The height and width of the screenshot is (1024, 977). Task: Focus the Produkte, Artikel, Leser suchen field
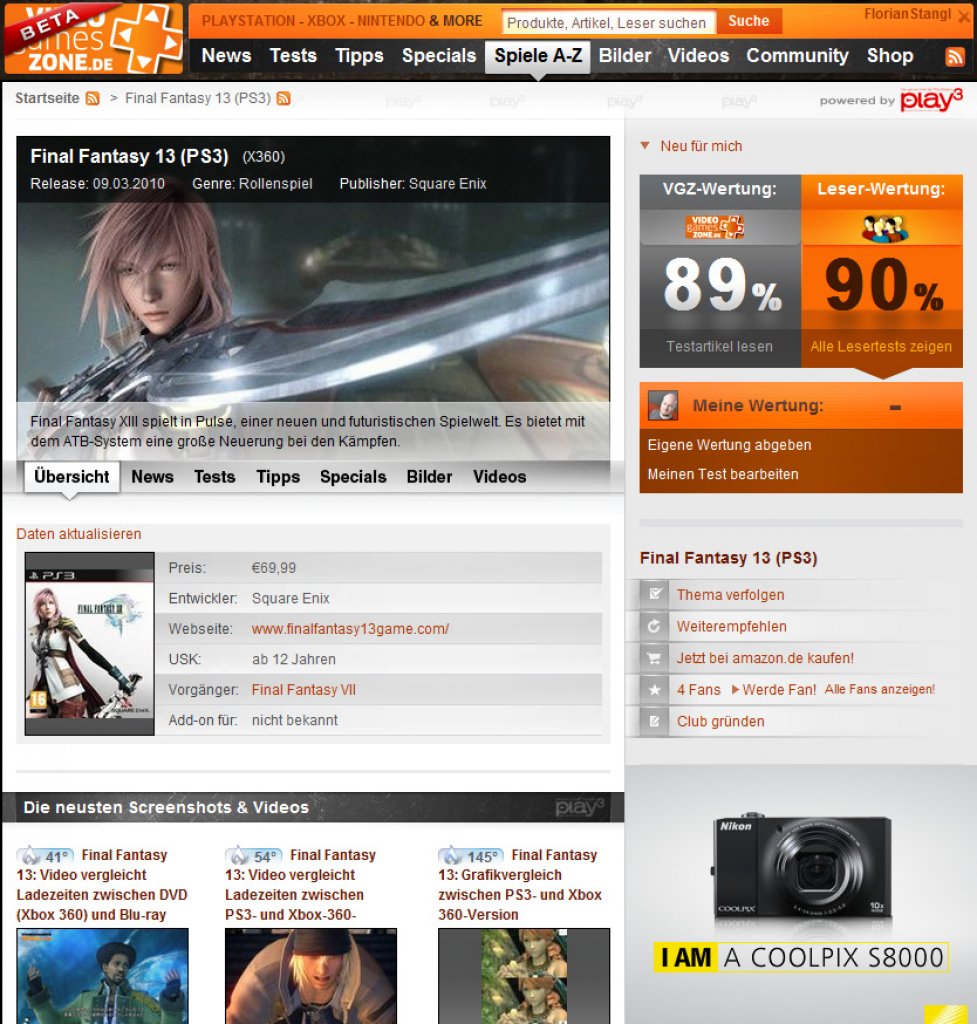coord(609,23)
